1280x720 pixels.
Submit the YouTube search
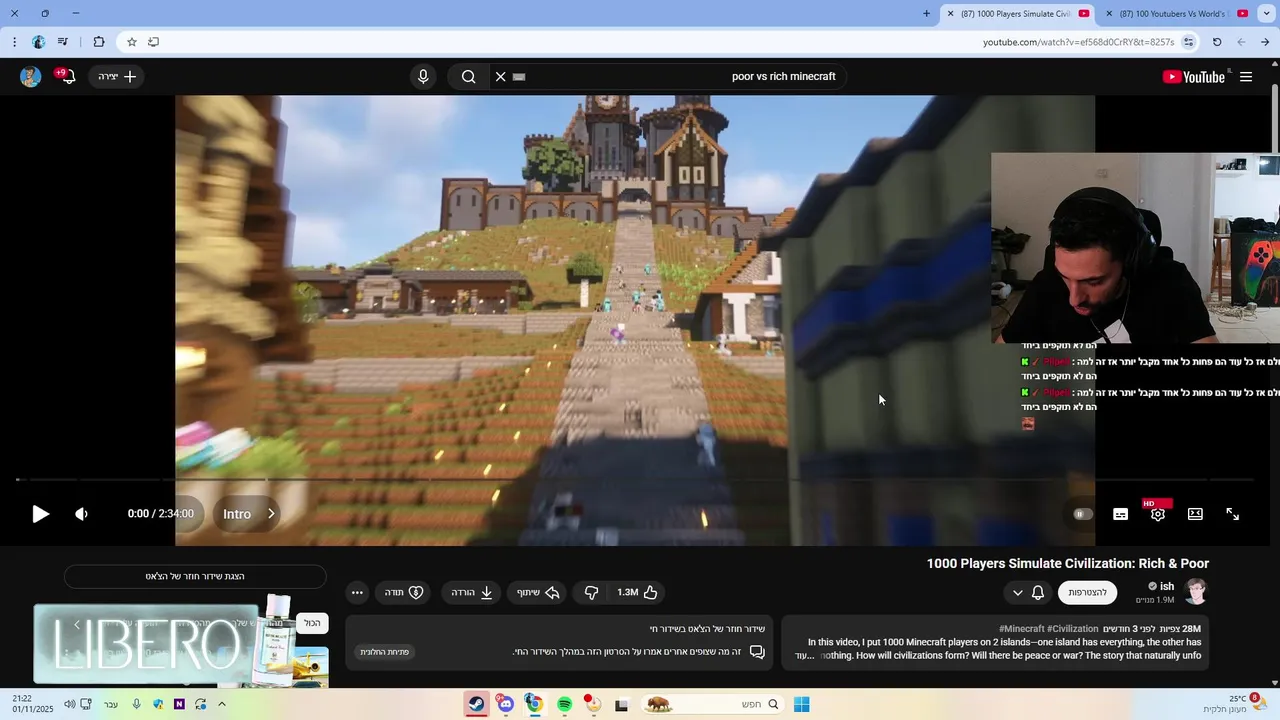coord(468,77)
